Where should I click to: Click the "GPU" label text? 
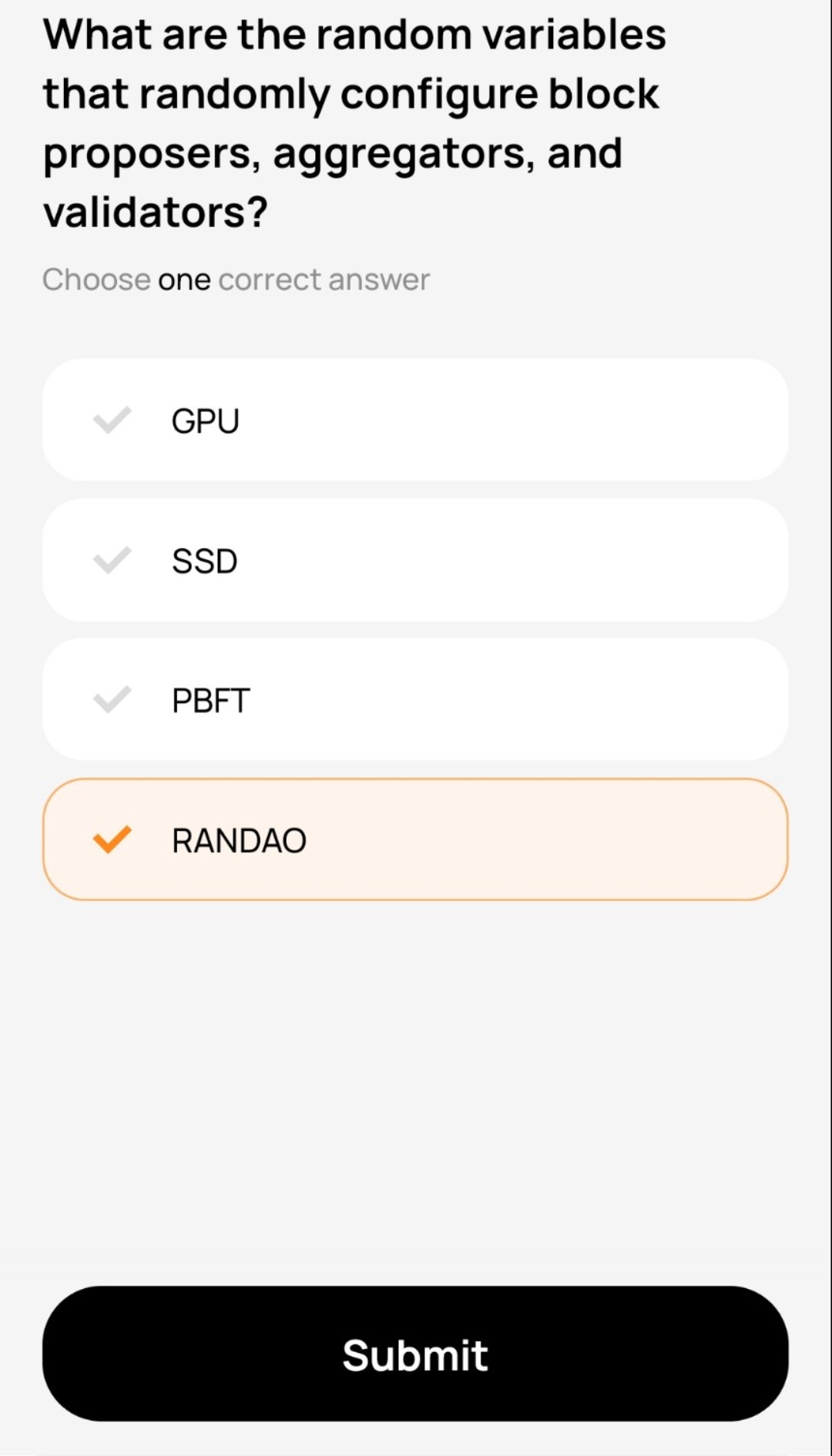point(206,421)
